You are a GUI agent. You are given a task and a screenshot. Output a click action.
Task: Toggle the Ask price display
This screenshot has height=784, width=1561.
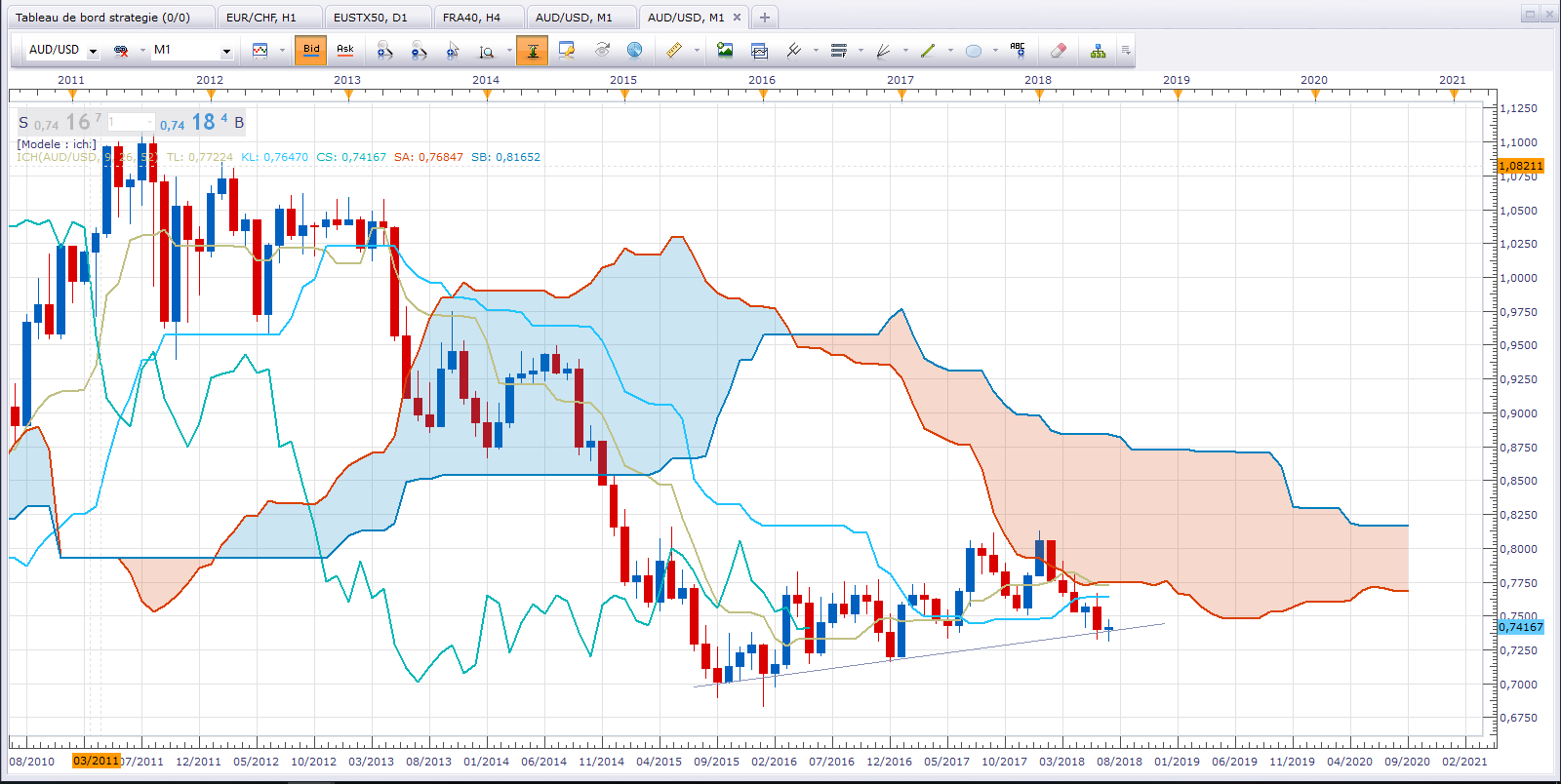(345, 51)
